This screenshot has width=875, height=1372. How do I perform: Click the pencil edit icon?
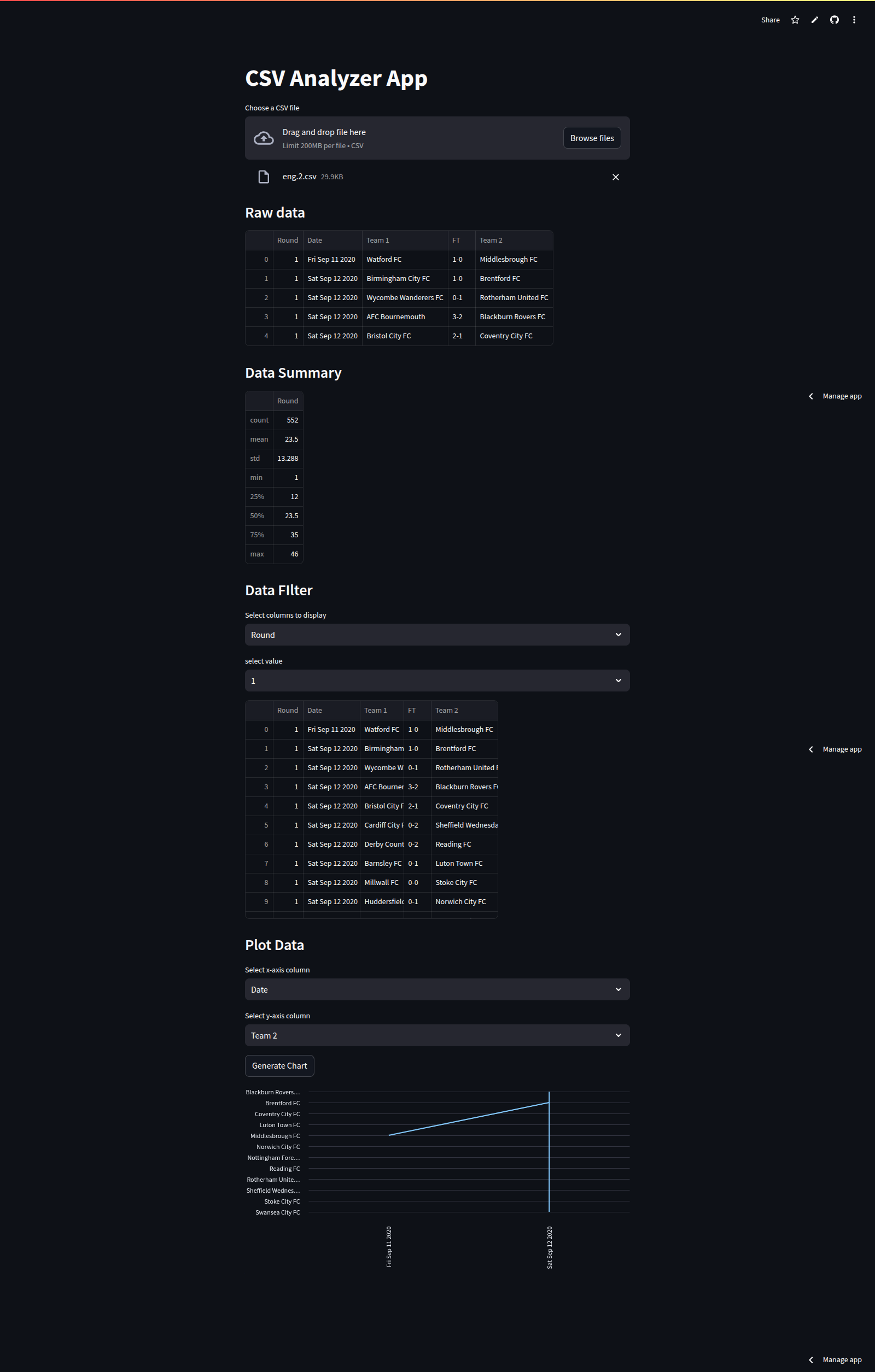point(815,20)
